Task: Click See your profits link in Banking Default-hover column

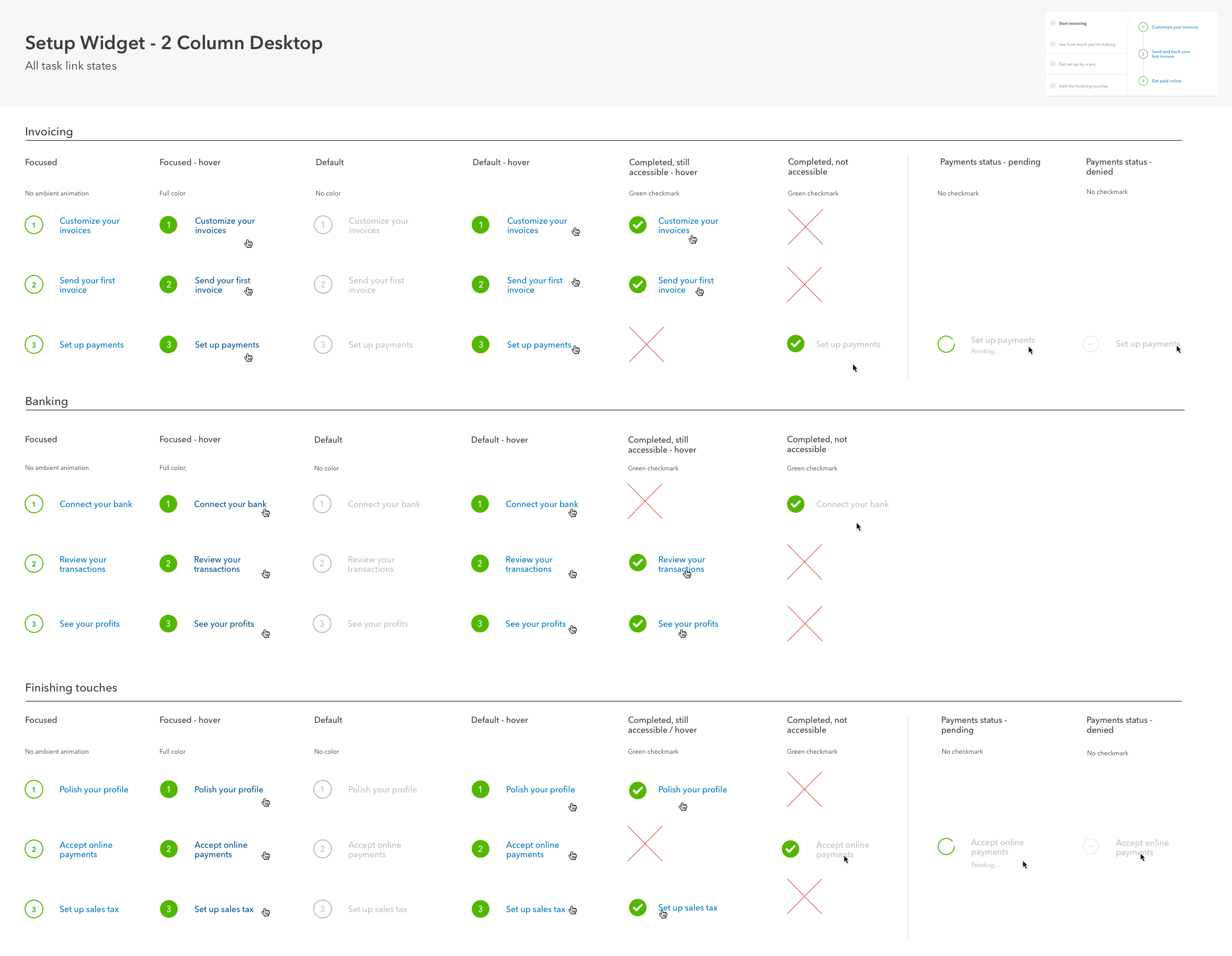Action: (x=535, y=624)
